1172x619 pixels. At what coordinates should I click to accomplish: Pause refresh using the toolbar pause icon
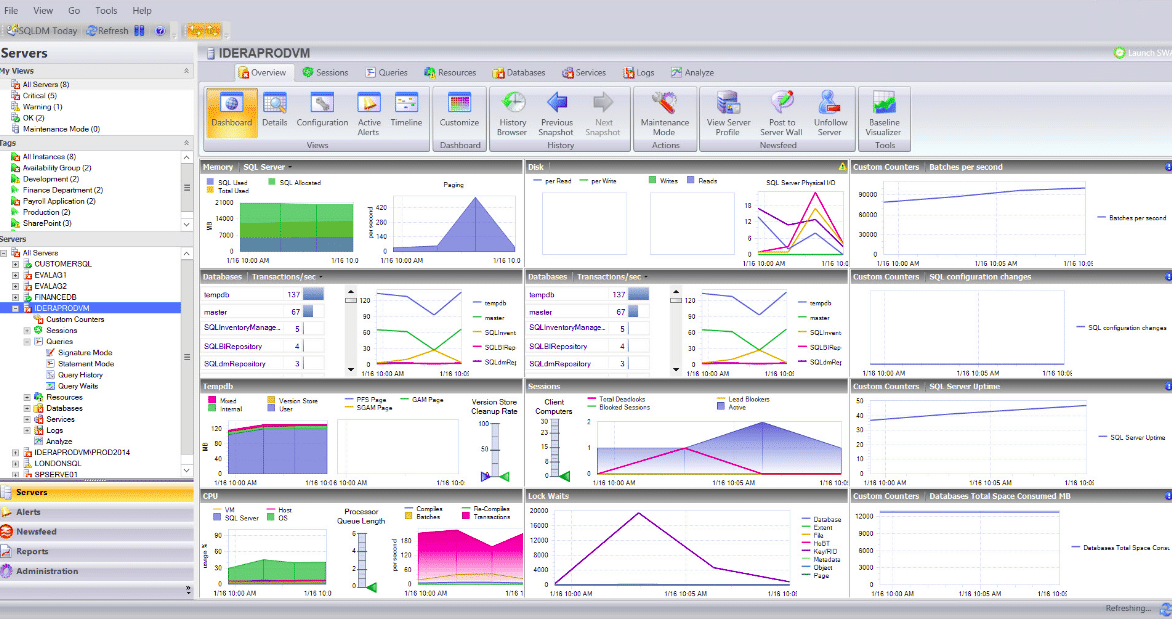pos(139,31)
